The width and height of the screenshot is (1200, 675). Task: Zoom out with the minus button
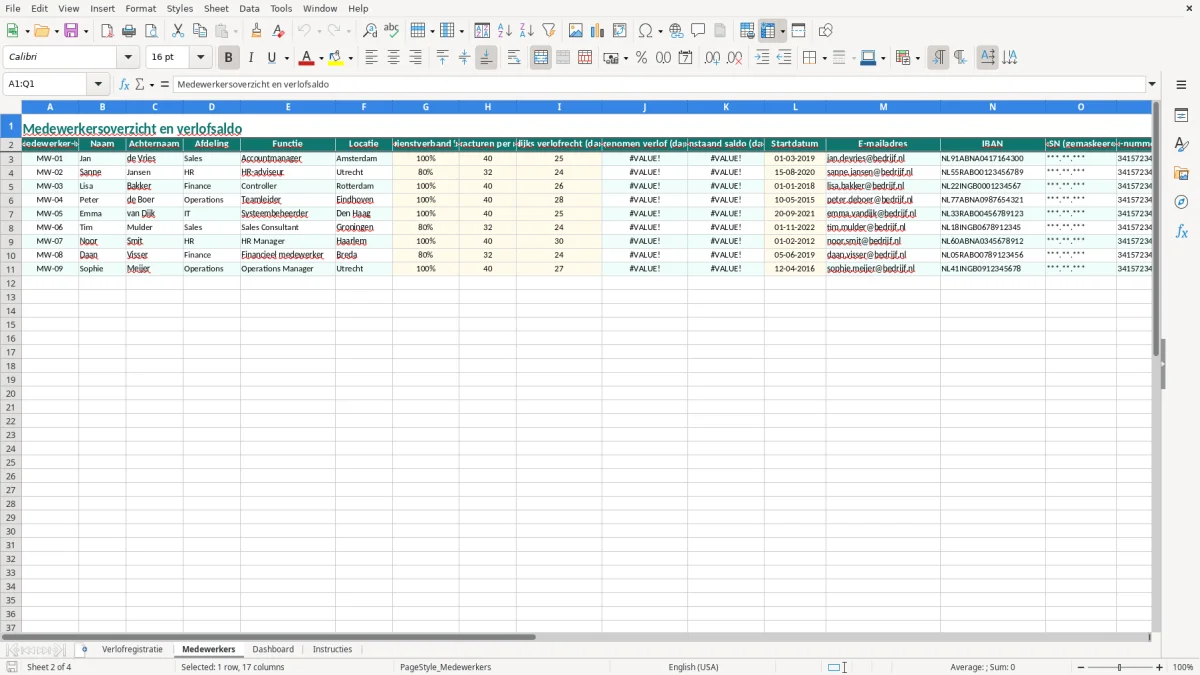point(1081,667)
